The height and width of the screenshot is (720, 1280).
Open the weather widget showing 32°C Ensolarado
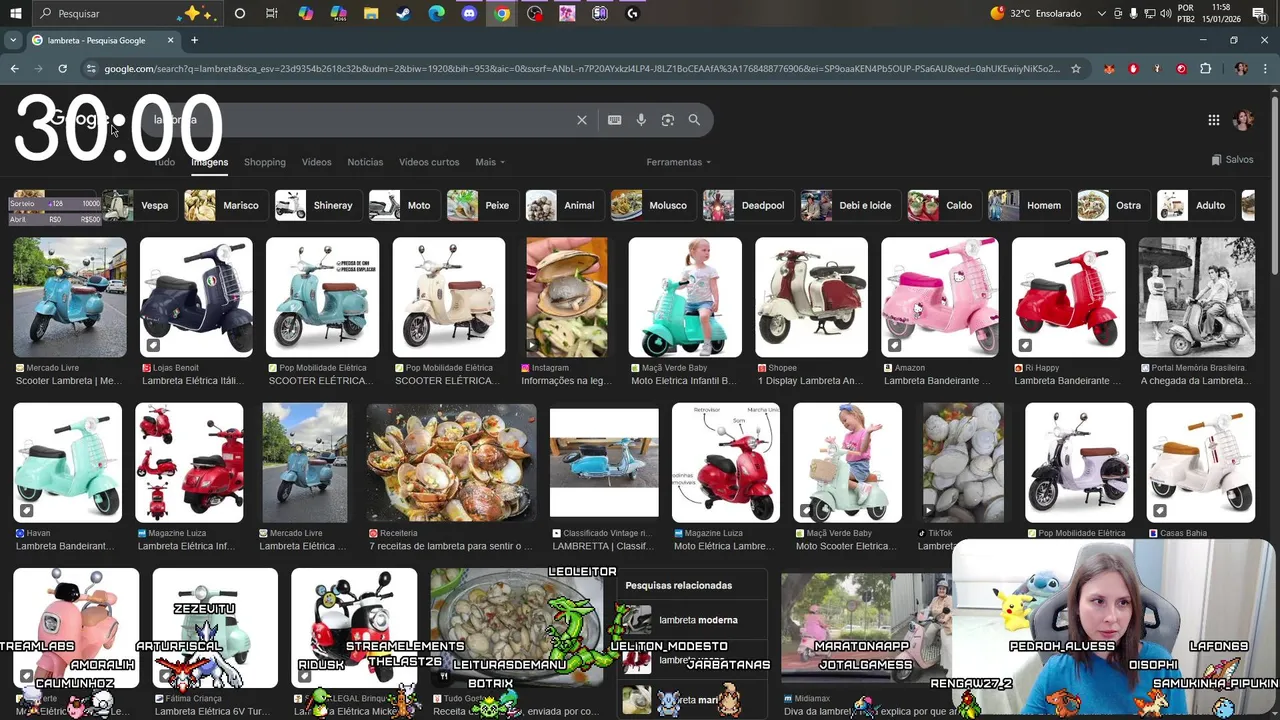tap(1036, 14)
